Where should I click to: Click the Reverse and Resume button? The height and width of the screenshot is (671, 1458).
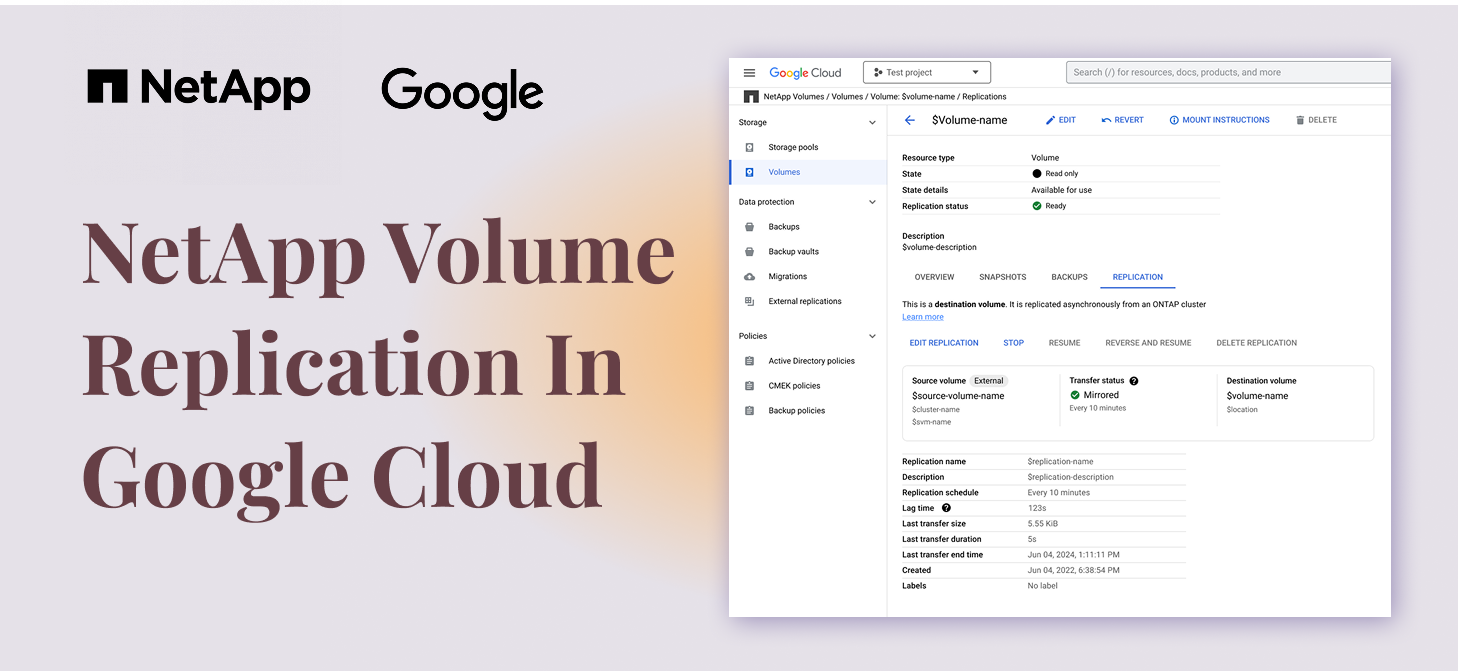click(x=1148, y=342)
